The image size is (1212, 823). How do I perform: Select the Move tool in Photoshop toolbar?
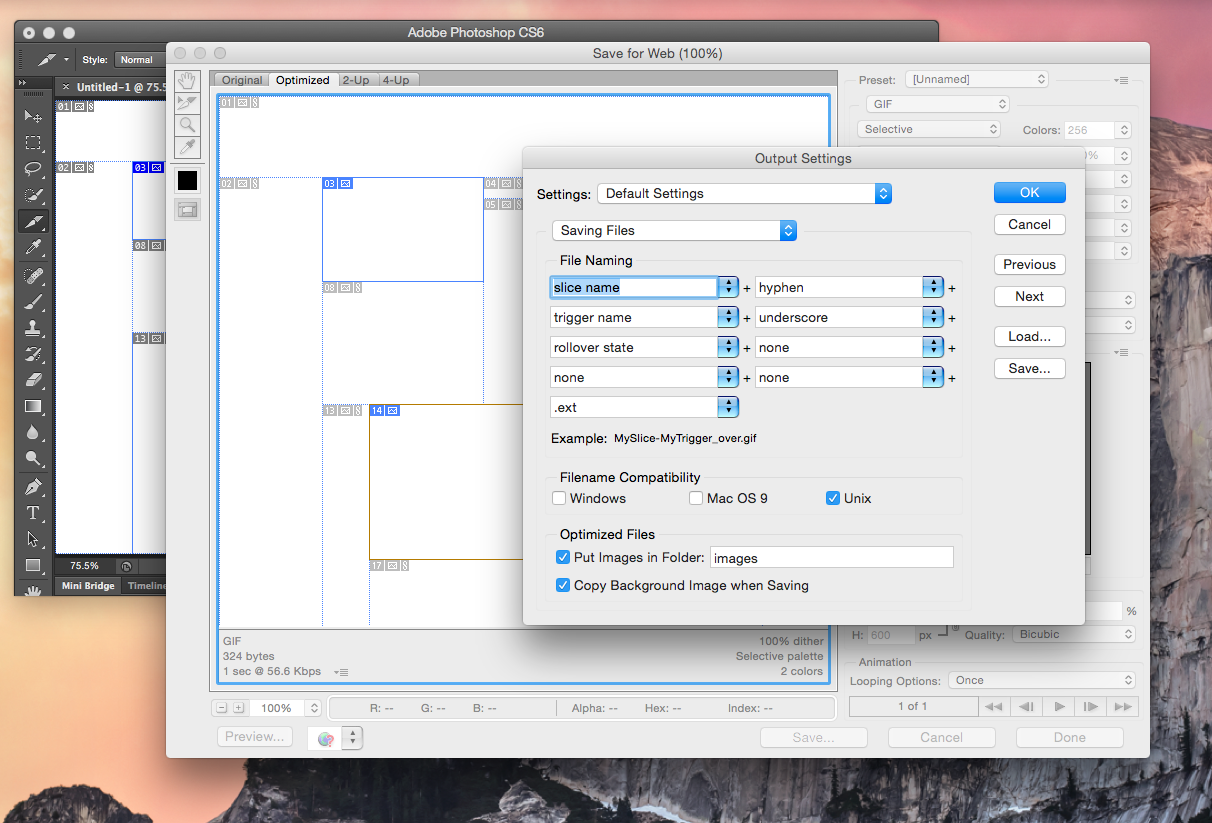pyautogui.click(x=33, y=117)
